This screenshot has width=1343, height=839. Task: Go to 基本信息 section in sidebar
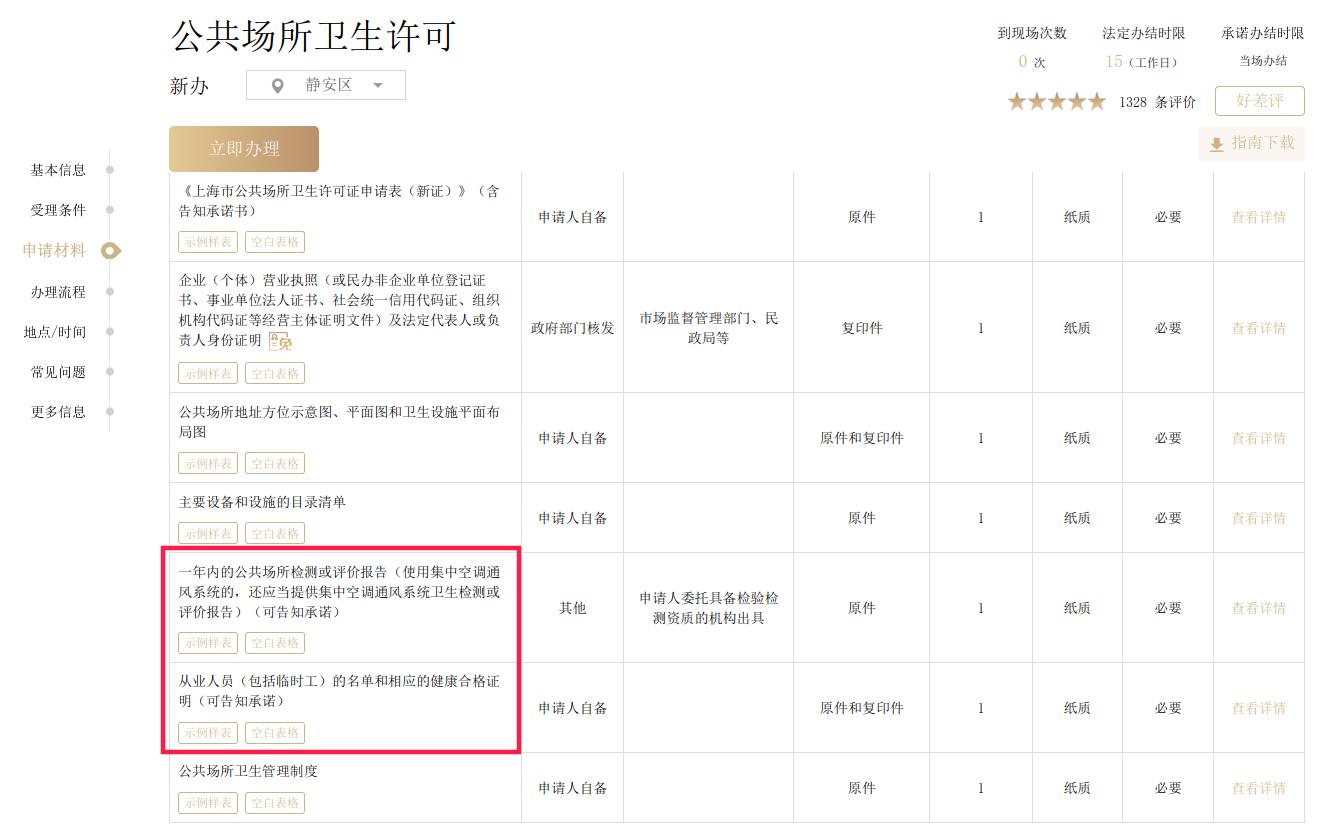tap(58, 170)
